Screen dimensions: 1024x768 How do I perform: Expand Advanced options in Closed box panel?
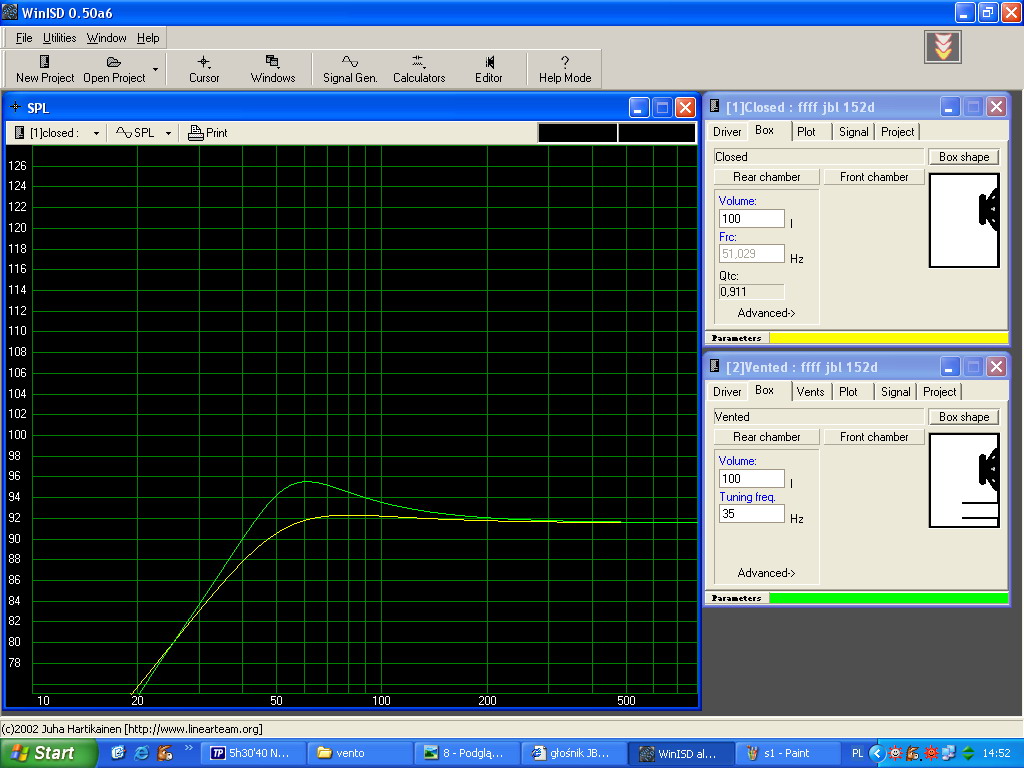click(766, 313)
